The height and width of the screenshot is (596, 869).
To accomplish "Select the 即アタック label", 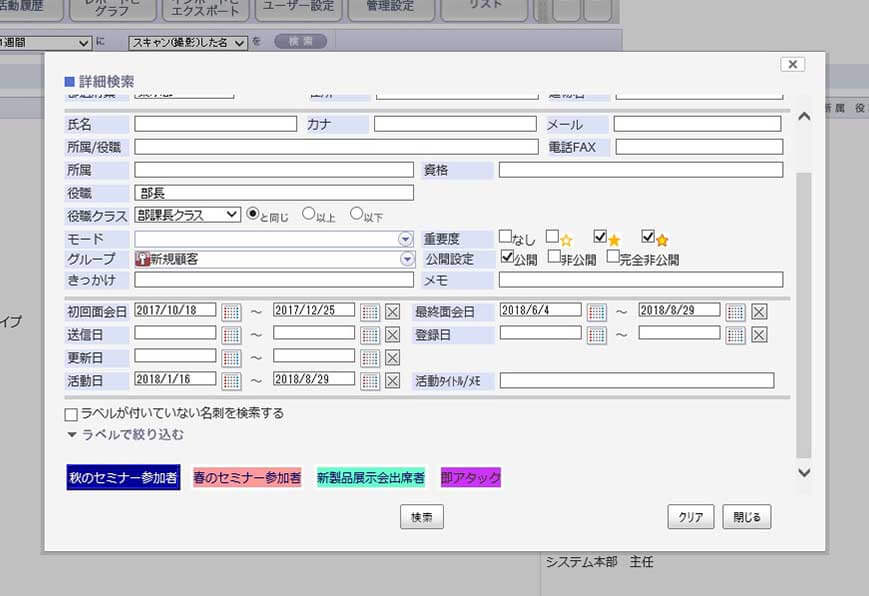I will point(471,477).
